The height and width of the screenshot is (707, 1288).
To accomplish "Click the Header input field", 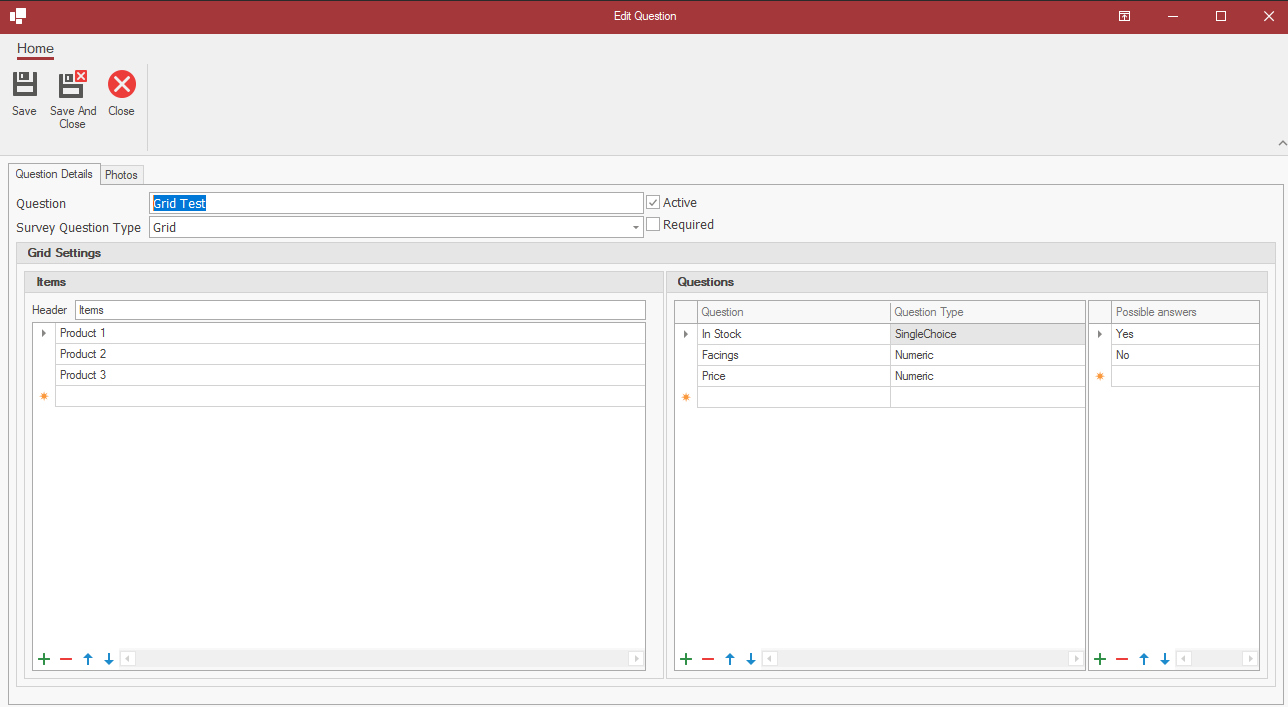I will pyautogui.click(x=360, y=310).
